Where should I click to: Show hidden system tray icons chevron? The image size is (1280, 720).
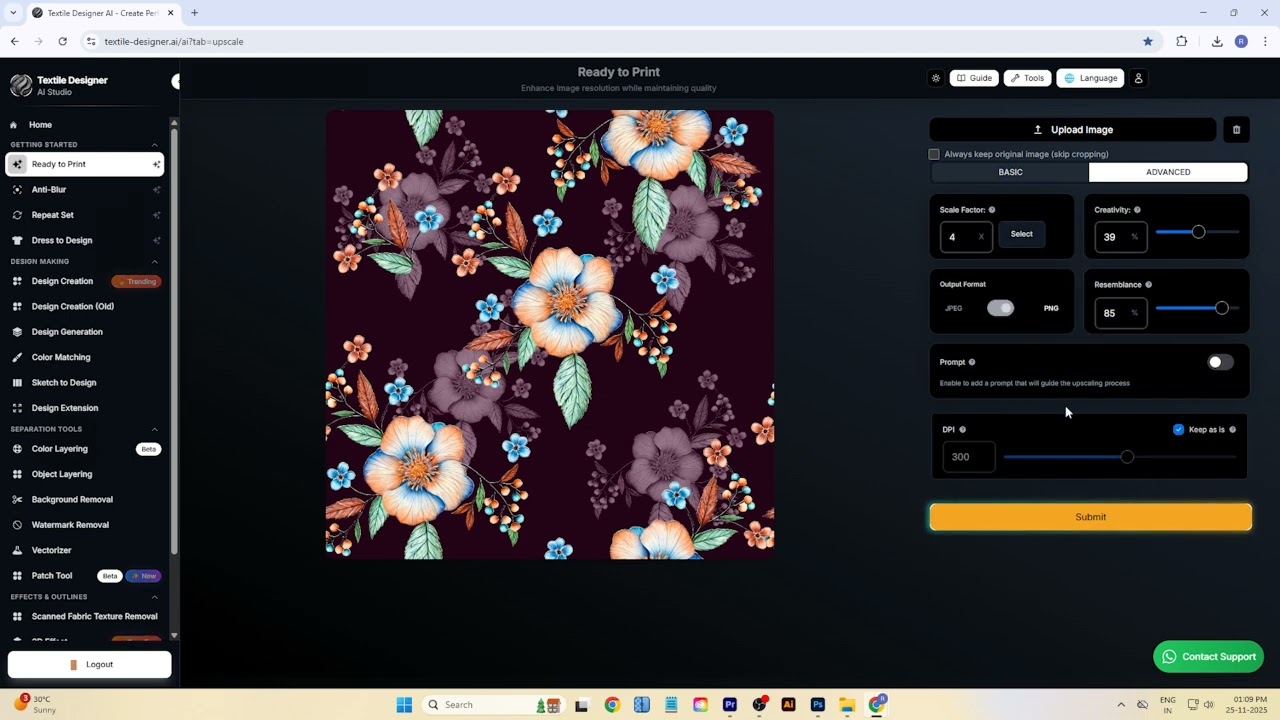click(1121, 705)
